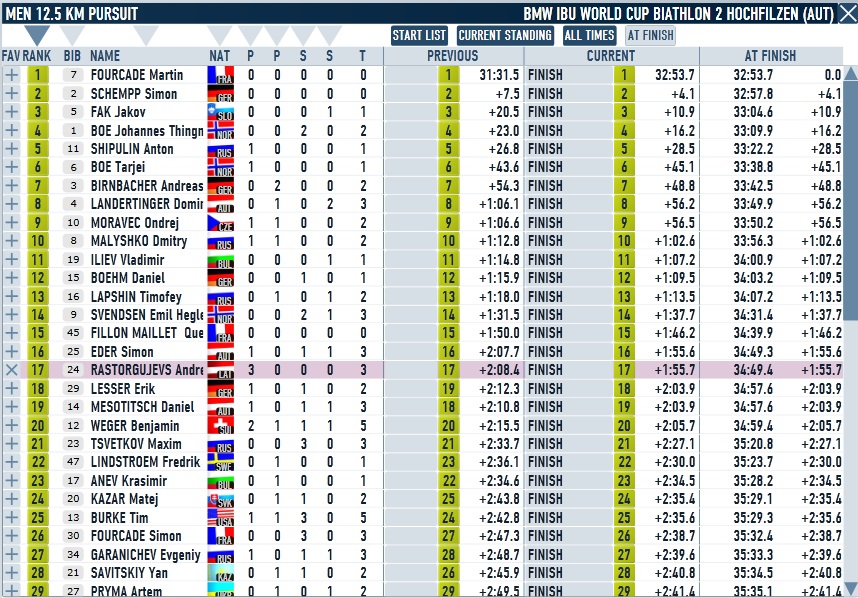
Task: Click ANEV Krasimir's finish time 35:28.2
Action: coord(753,480)
